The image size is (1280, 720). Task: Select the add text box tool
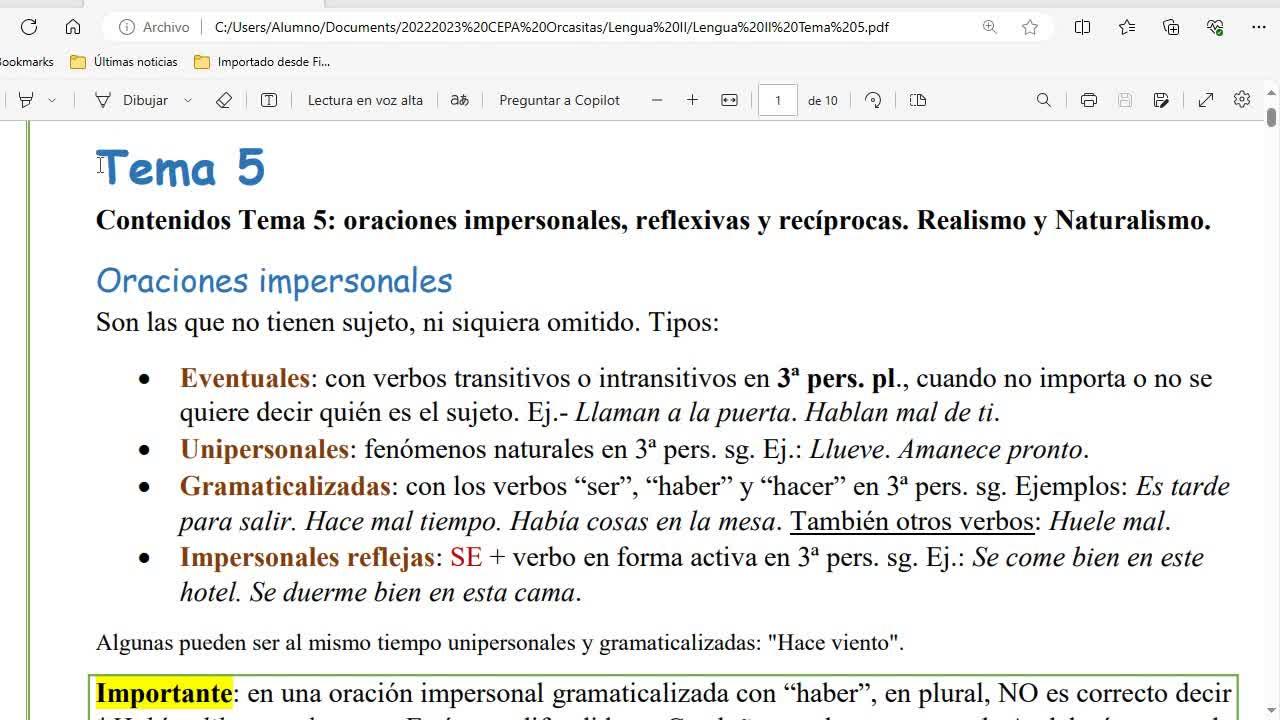[x=269, y=100]
